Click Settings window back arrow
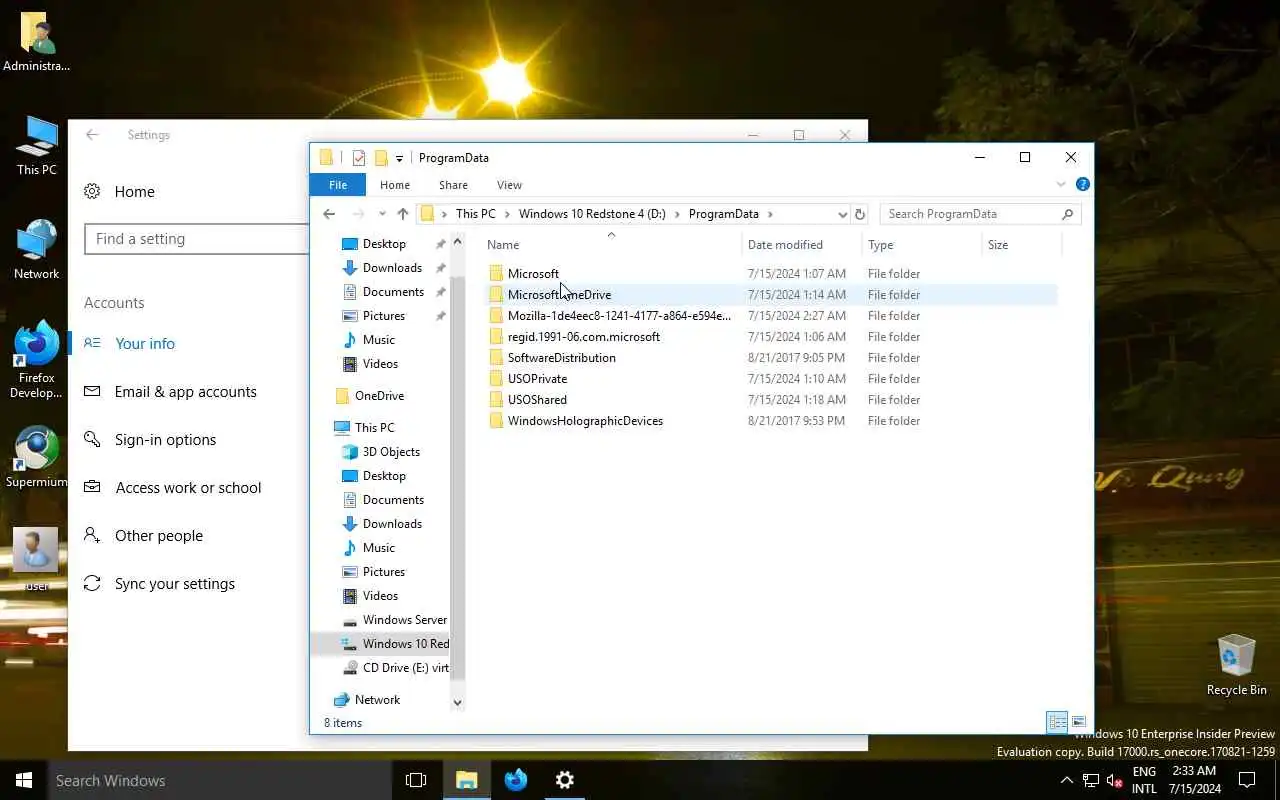 tap(92, 135)
